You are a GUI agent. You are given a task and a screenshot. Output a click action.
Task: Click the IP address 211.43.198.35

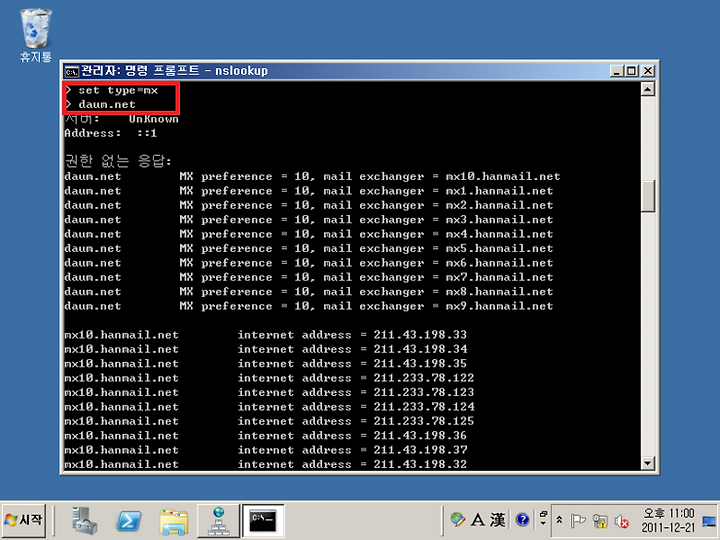420,364
